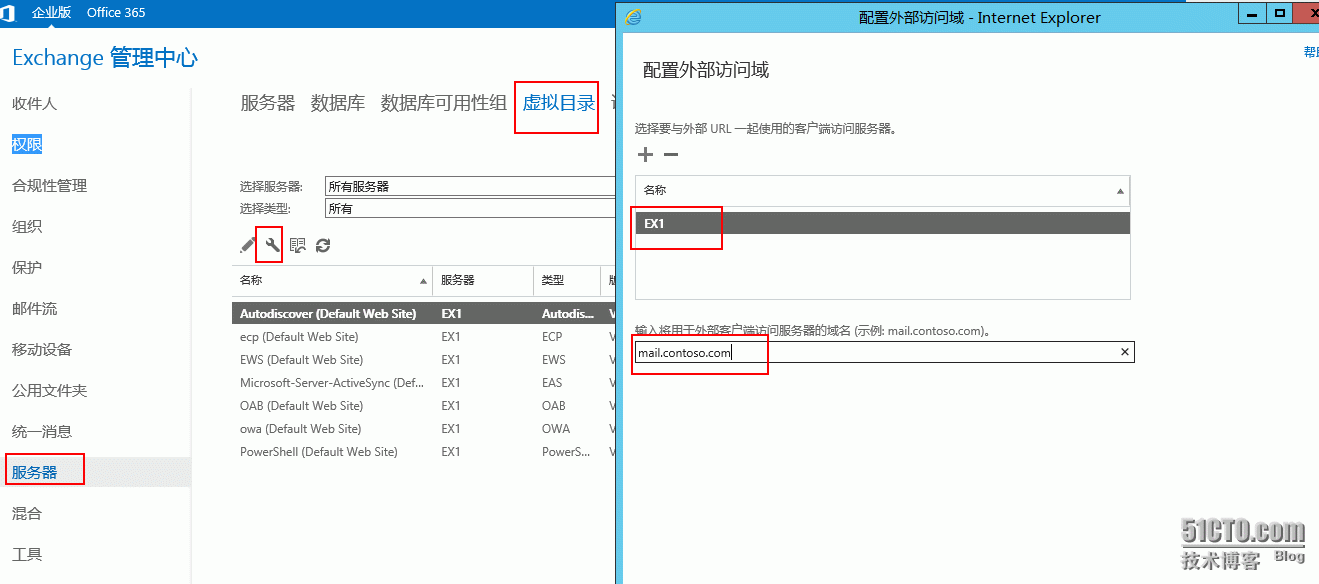Open the 数据库 tab

(338, 103)
